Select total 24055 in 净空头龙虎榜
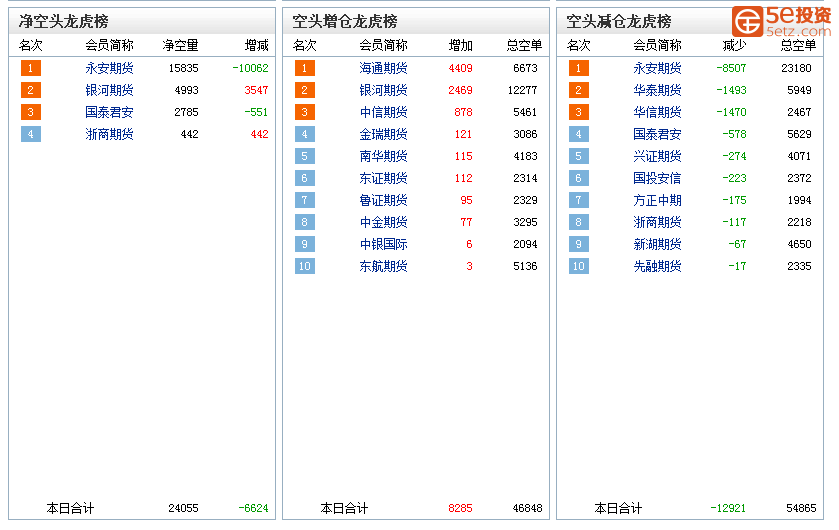This screenshot has width=839, height=530. pyautogui.click(x=184, y=508)
